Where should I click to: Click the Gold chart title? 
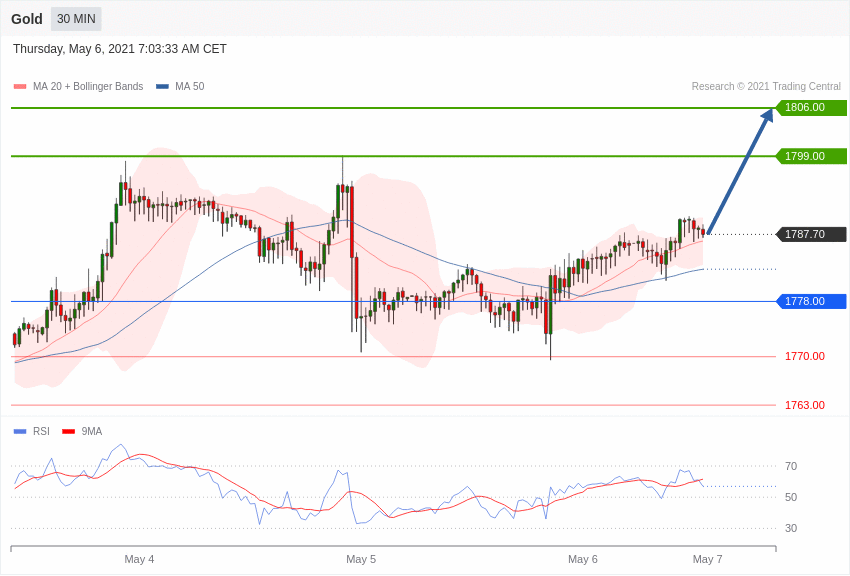coord(27,19)
